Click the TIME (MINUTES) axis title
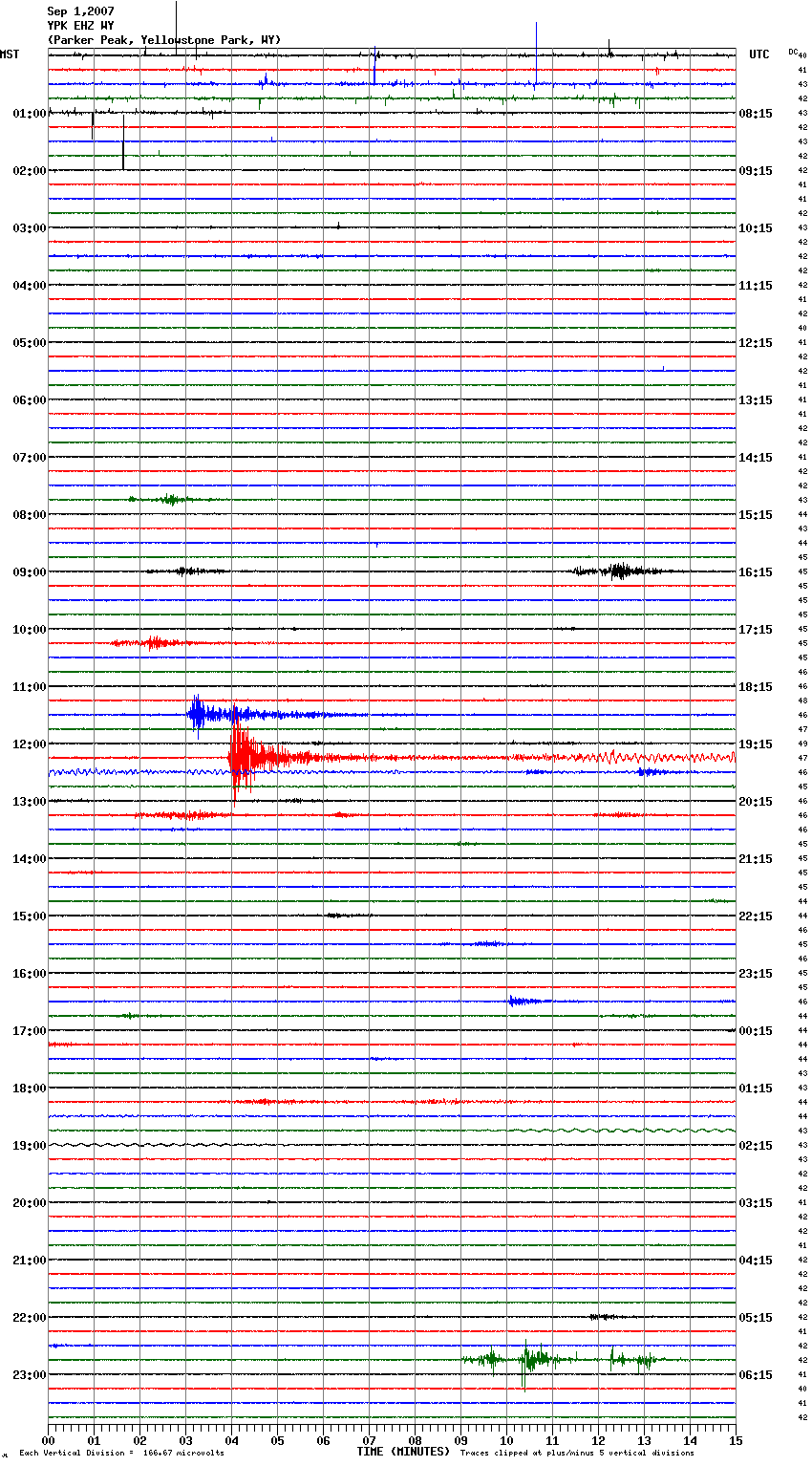Screen dimensions: 812x1466 tap(403, 1452)
